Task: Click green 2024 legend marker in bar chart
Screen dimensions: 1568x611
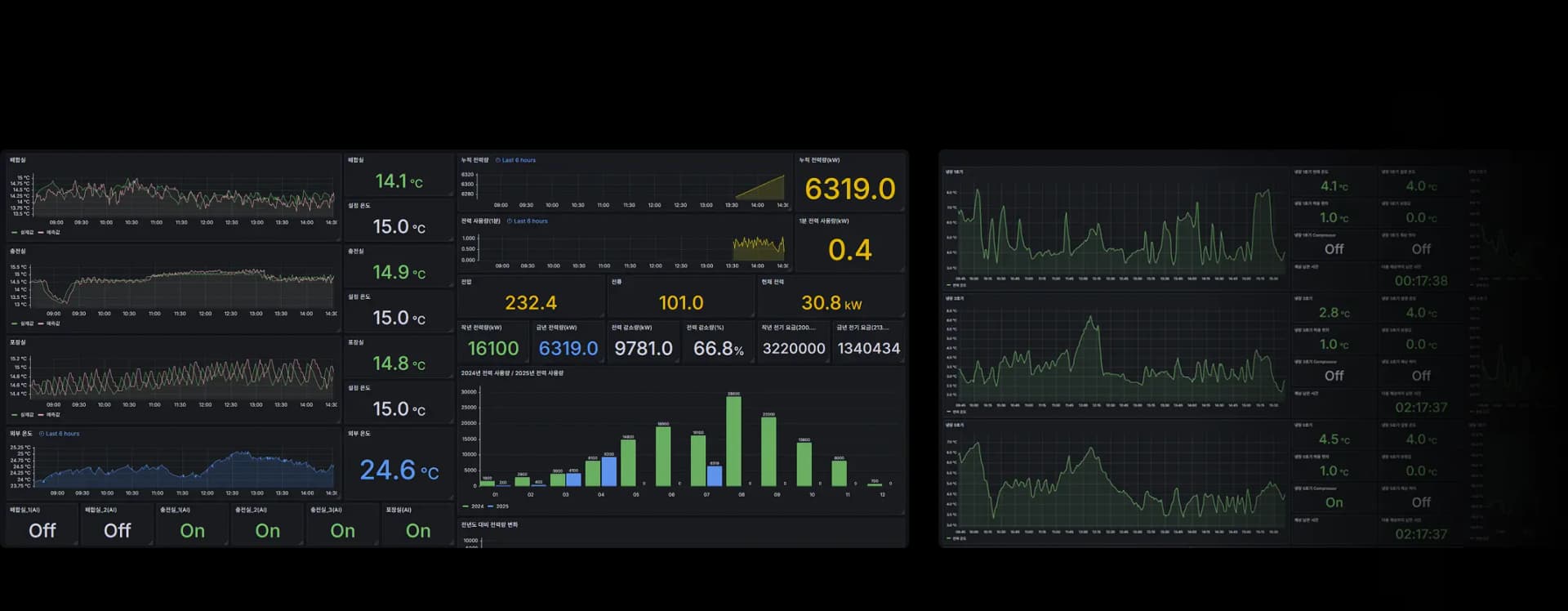Action: [x=466, y=506]
